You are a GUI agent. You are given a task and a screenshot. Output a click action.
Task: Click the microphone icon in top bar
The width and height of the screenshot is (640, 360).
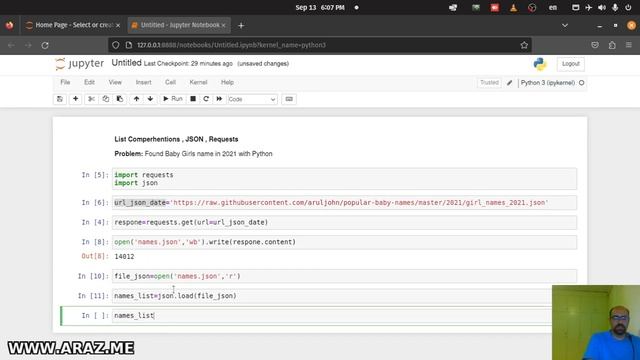tap(615, 7)
